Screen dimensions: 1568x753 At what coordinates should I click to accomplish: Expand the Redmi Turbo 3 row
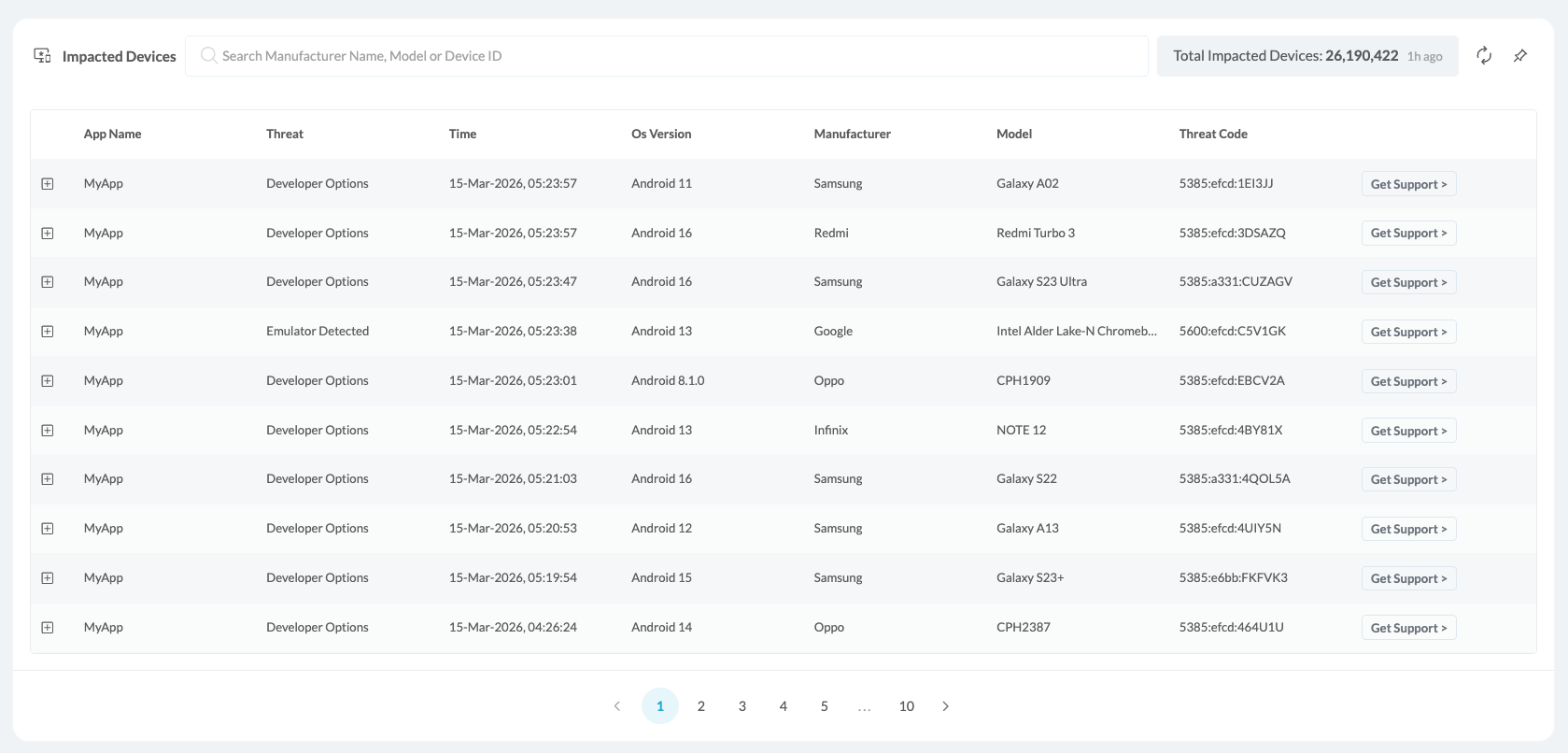(x=48, y=234)
